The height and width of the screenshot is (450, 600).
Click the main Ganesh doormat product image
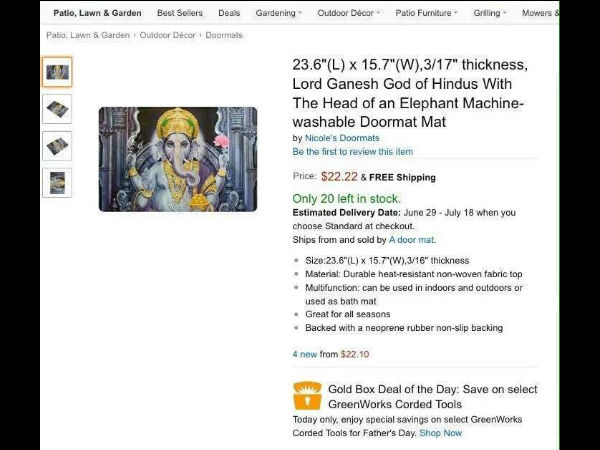point(177,159)
